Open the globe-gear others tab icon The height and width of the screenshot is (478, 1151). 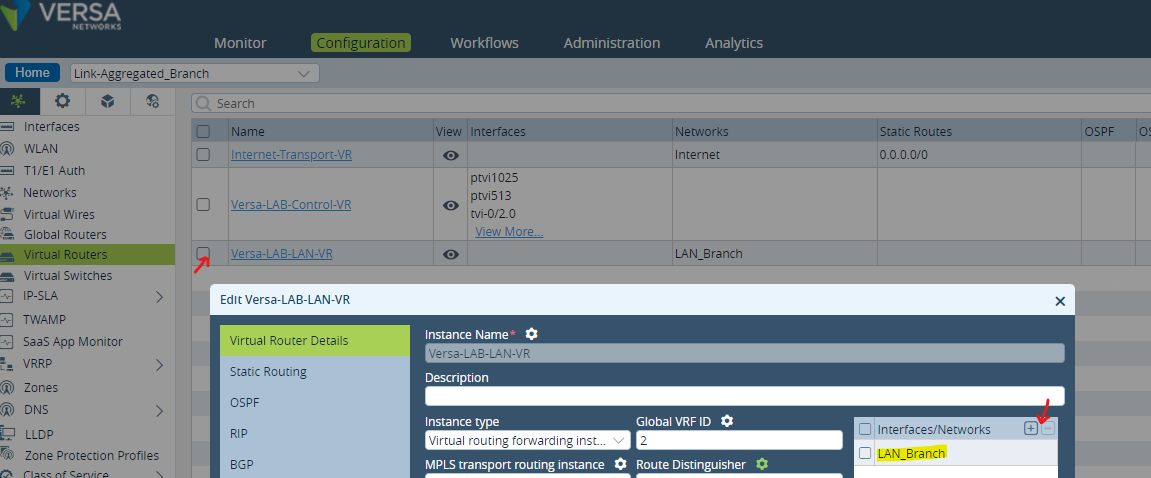coord(153,101)
